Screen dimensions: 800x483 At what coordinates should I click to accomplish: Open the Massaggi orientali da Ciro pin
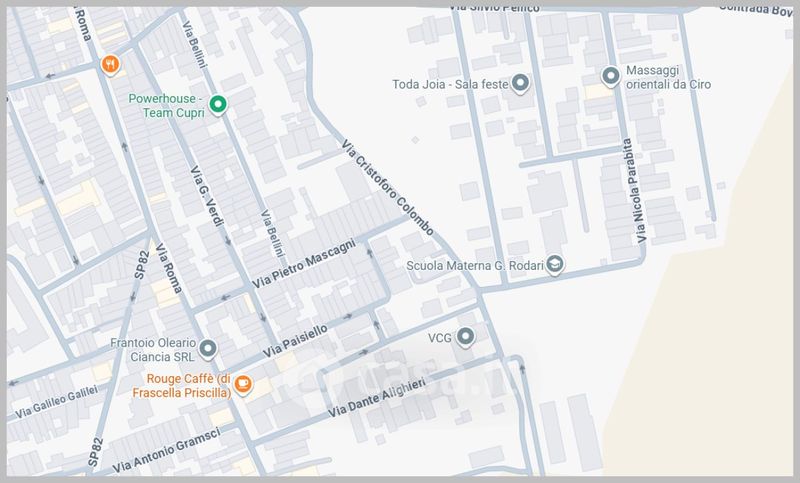611,76
